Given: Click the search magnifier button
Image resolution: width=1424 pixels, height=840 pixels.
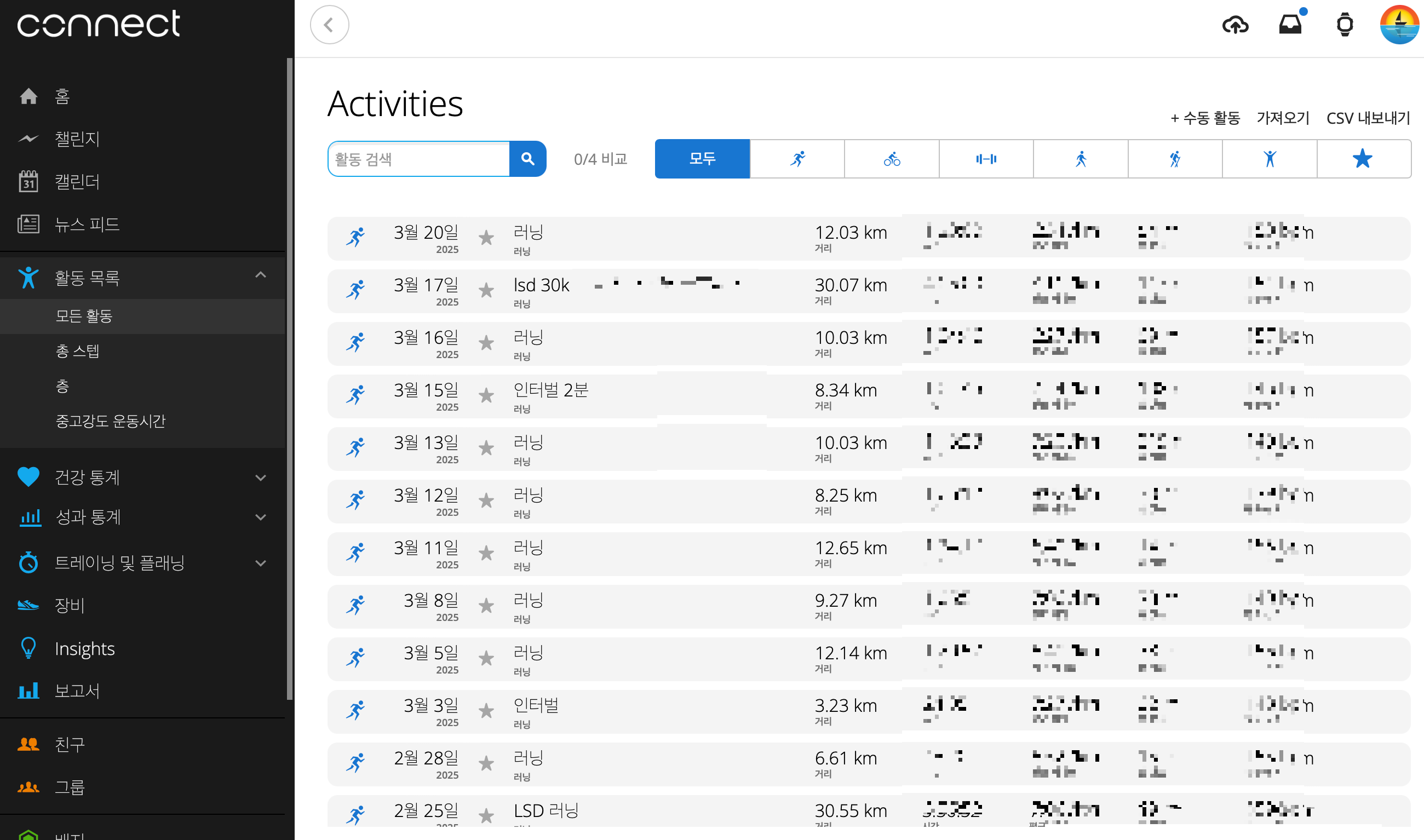Looking at the screenshot, I should [x=527, y=159].
